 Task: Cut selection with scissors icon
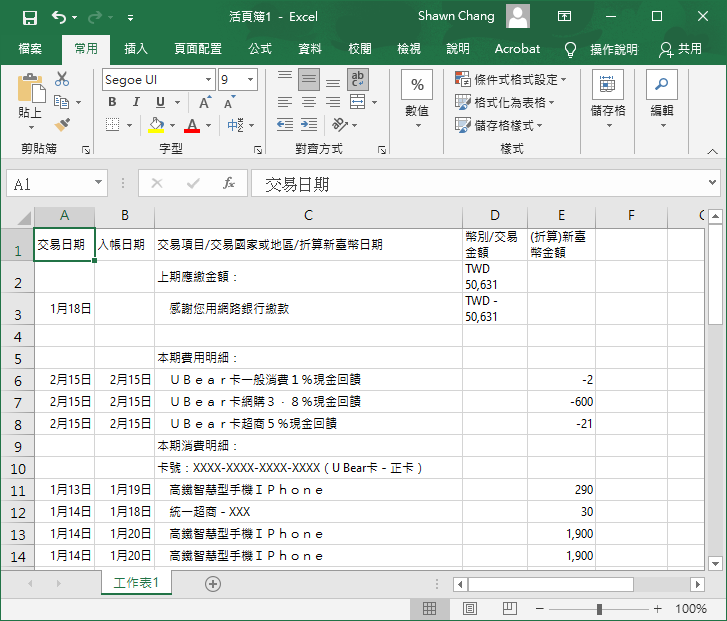62,79
